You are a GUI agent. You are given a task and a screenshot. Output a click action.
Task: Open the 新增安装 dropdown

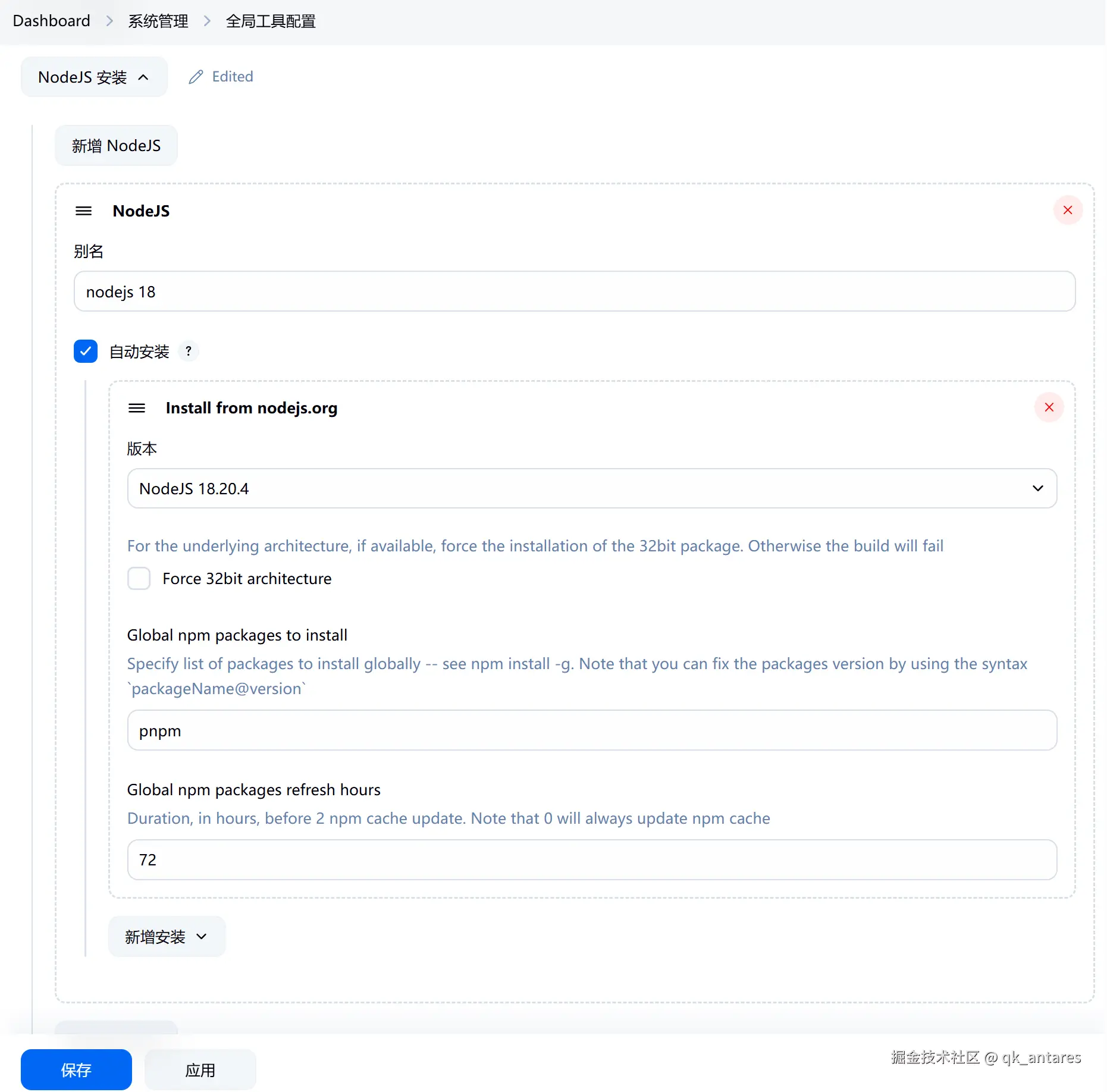pos(167,937)
